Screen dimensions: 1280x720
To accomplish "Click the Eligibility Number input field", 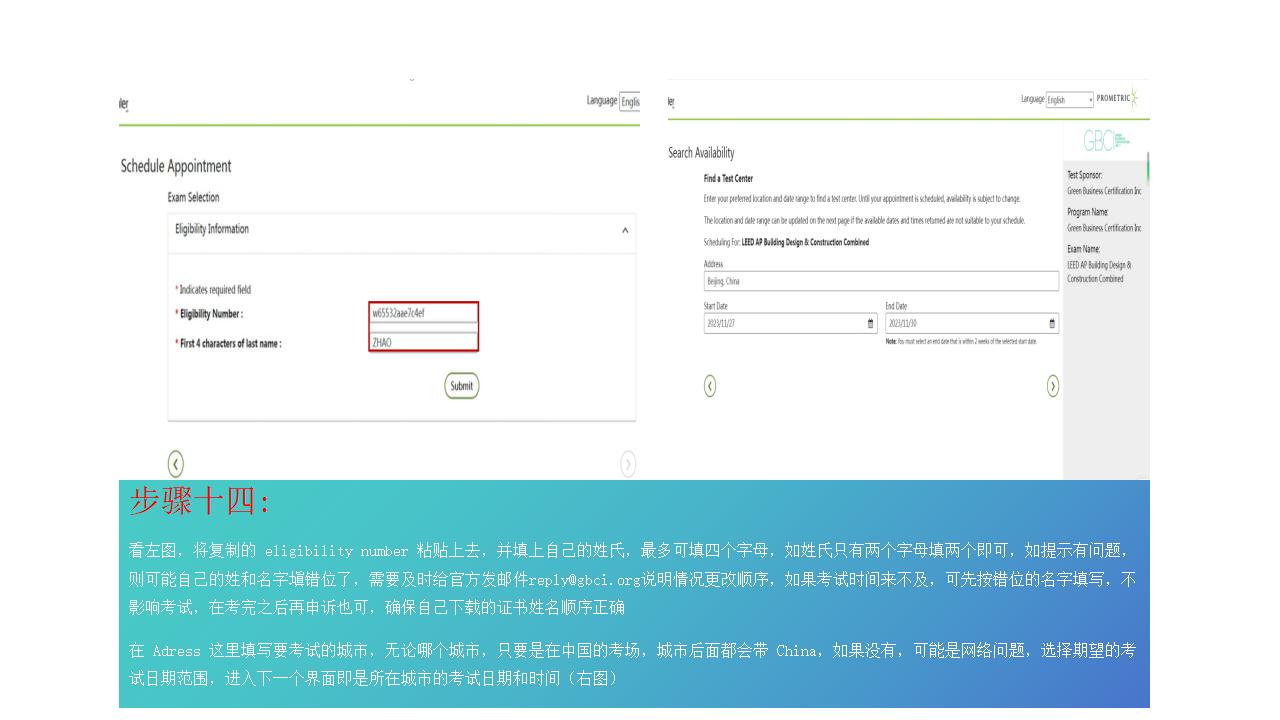I will pos(423,312).
